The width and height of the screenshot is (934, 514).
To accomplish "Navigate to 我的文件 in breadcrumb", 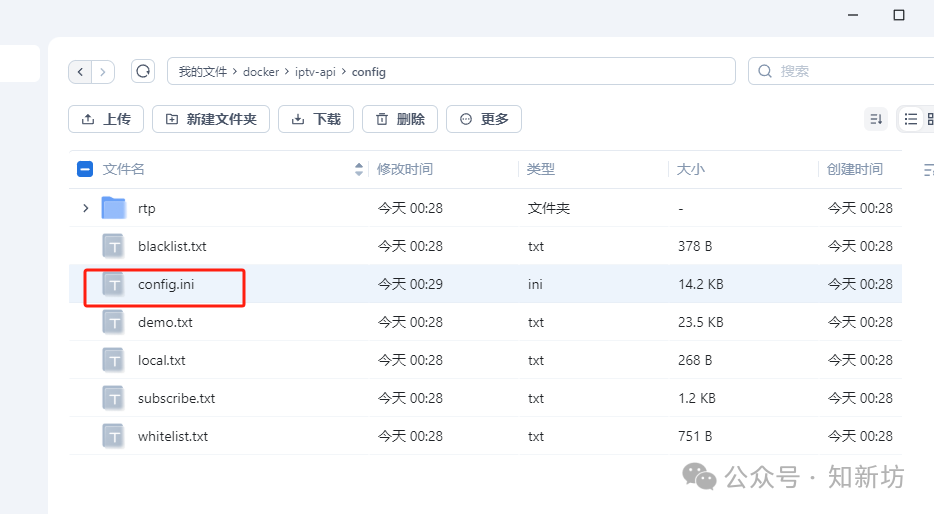I will click(203, 71).
